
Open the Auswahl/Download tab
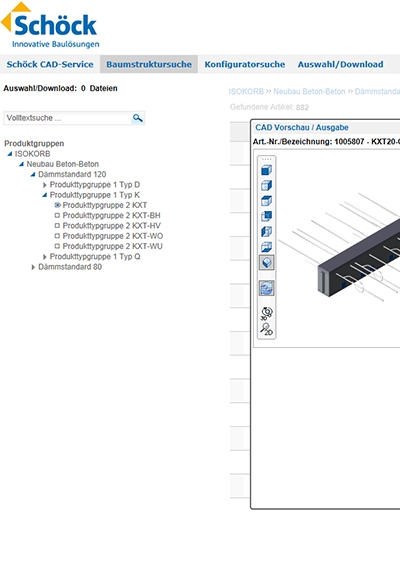pos(340,64)
